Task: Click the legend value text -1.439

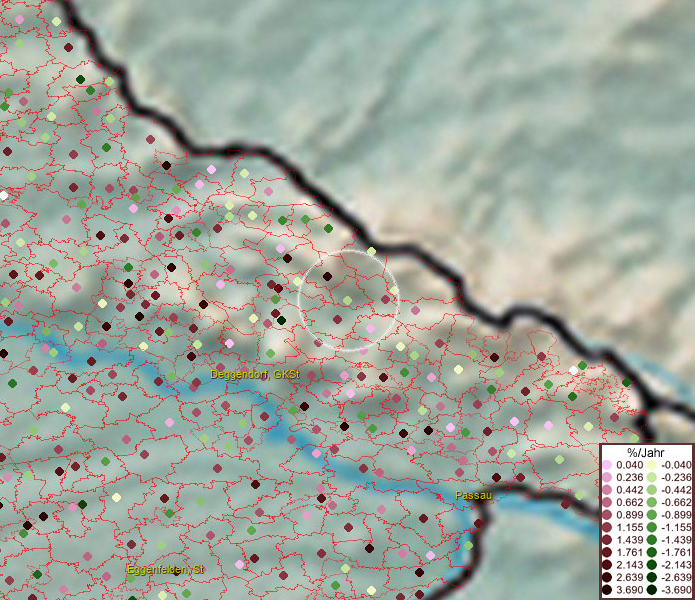Action: pyautogui.click(x=676, y=540)
